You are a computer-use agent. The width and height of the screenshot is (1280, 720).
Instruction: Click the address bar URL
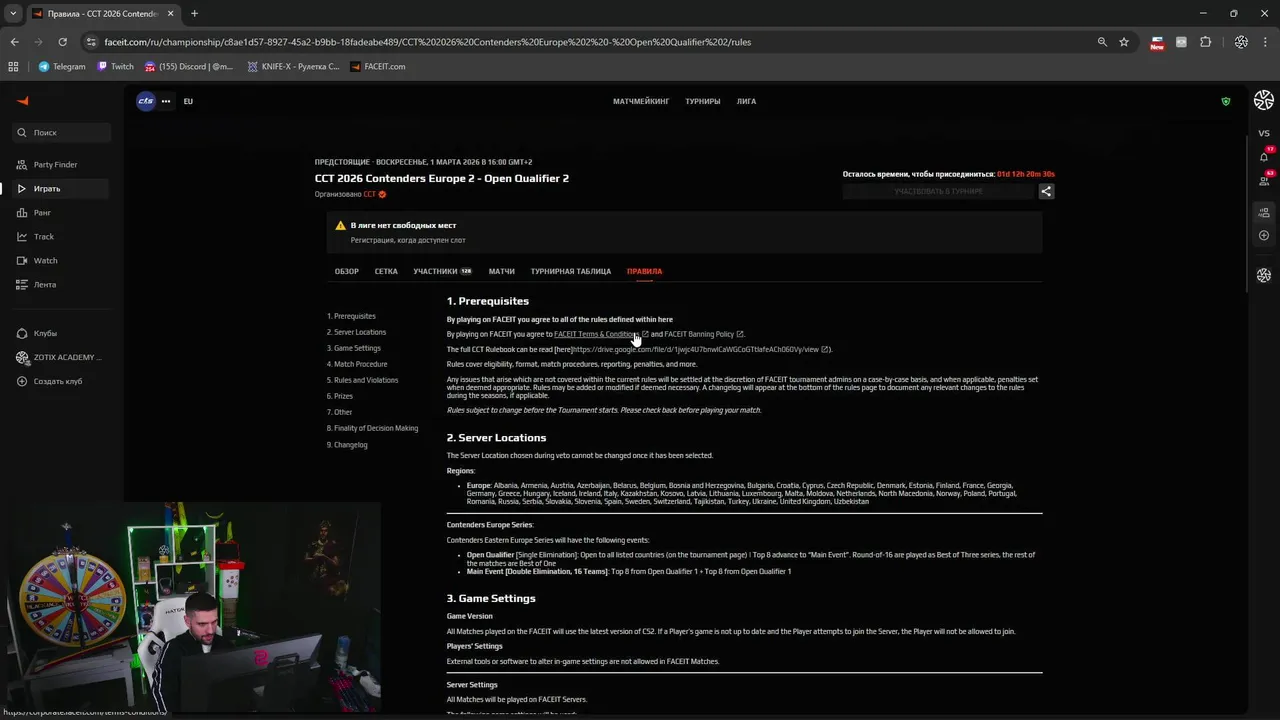point(427,42)
